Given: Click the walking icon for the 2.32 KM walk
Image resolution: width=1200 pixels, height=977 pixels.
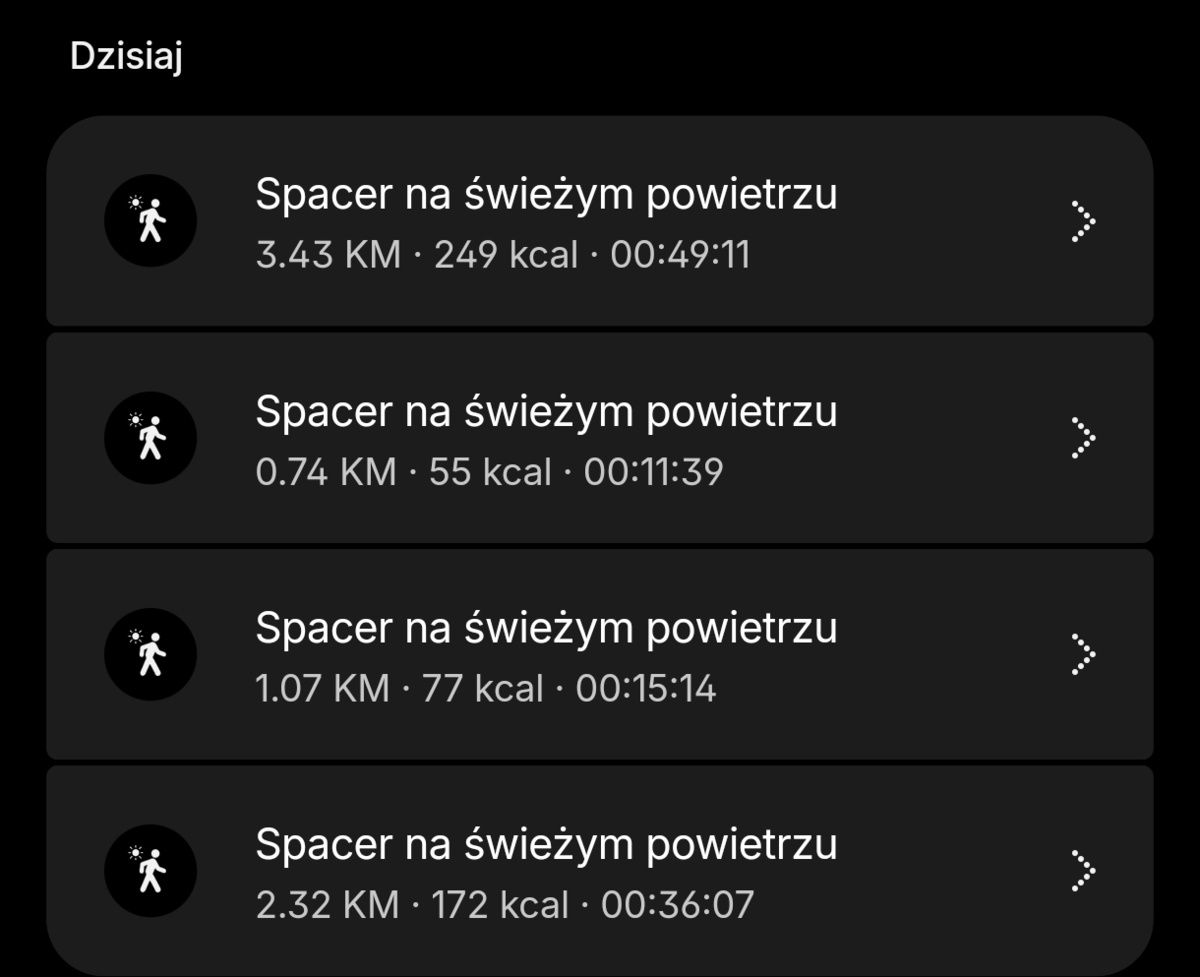Looking at the screenshot, I should [150, 871].
